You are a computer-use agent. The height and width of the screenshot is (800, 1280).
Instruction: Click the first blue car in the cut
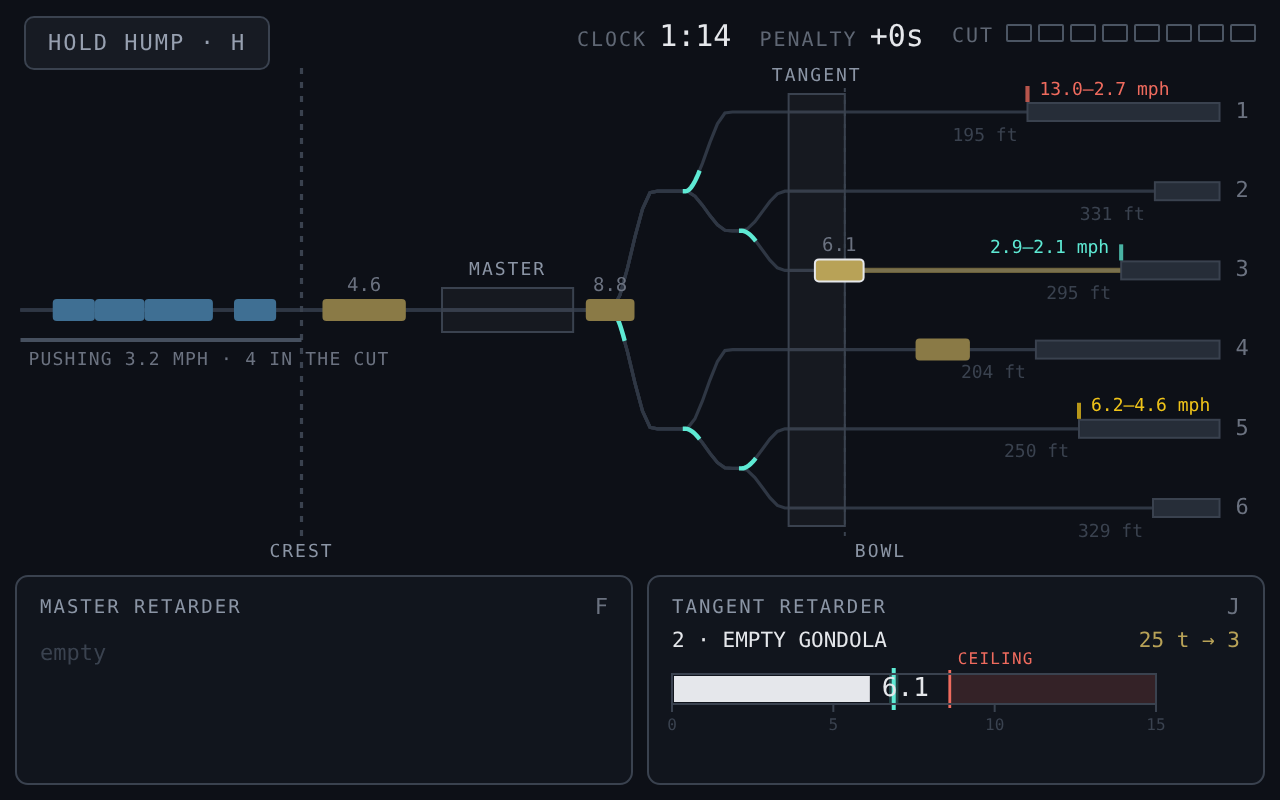(74, 310)
